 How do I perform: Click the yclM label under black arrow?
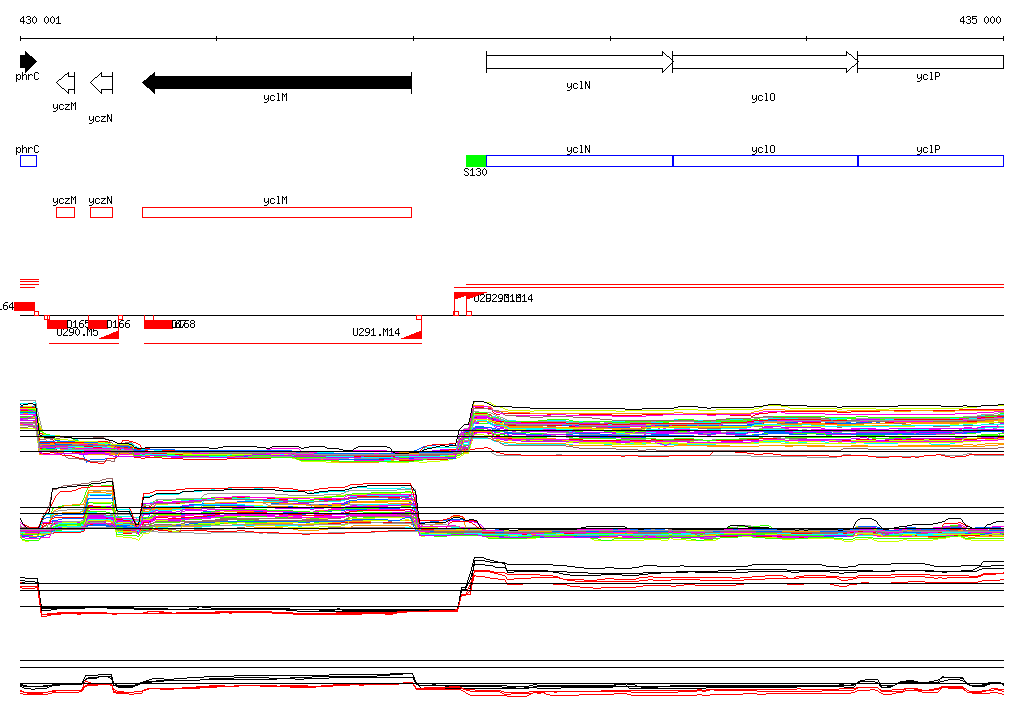click(276, 98)
